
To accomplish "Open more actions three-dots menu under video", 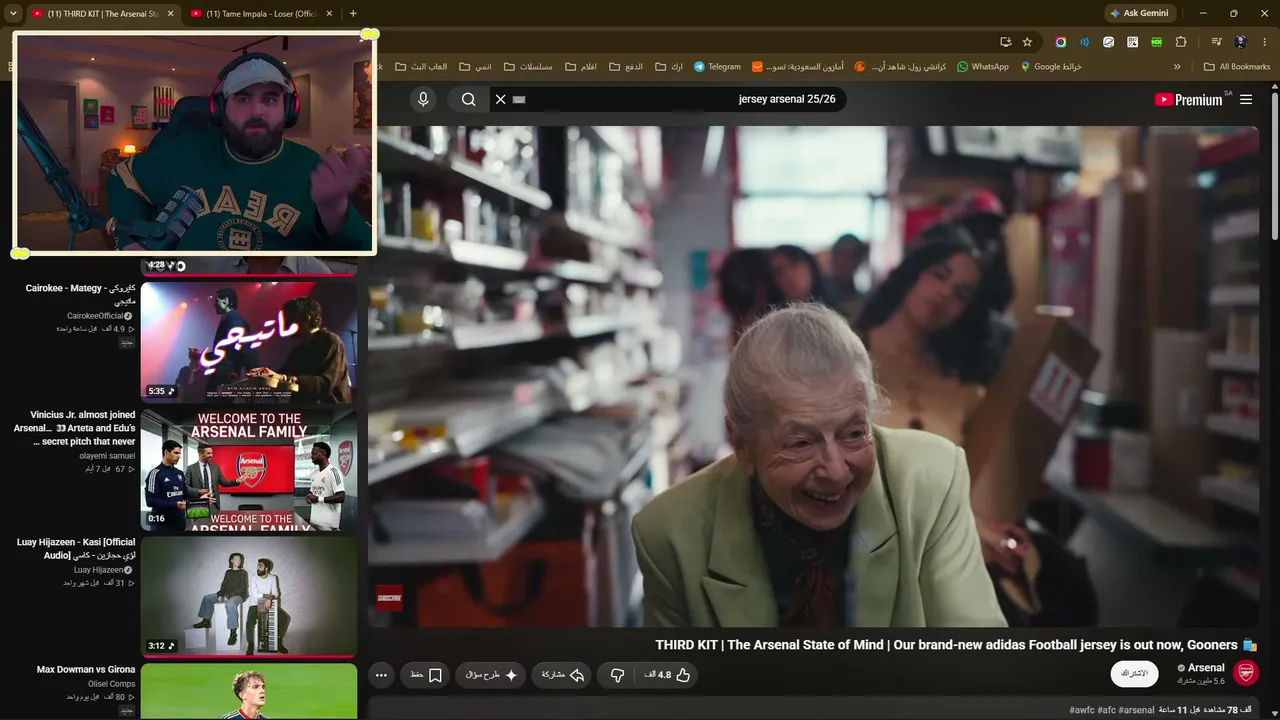I will pyautogui.click(x=381, y=675).
